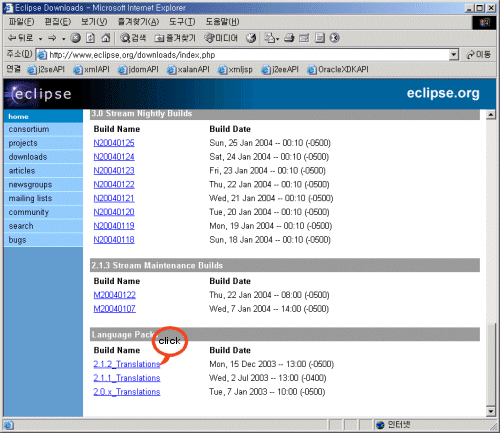Viewport: 500px width, 433px height.
Task: Open the 도구(T) Tools menu
Action: pyautogui.click(x=182, y=22)
